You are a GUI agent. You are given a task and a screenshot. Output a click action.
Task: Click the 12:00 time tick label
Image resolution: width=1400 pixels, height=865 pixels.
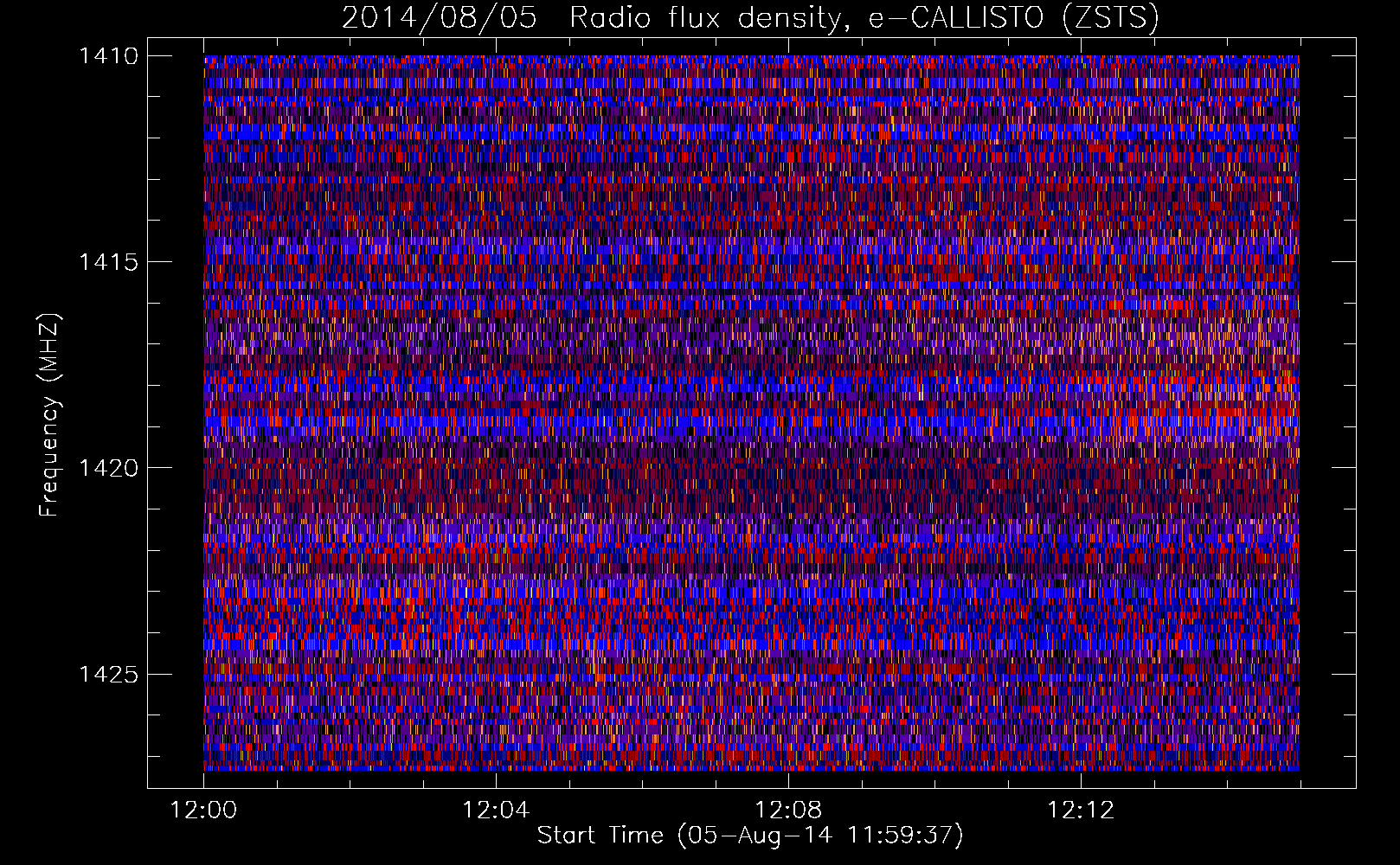[203, 811]
